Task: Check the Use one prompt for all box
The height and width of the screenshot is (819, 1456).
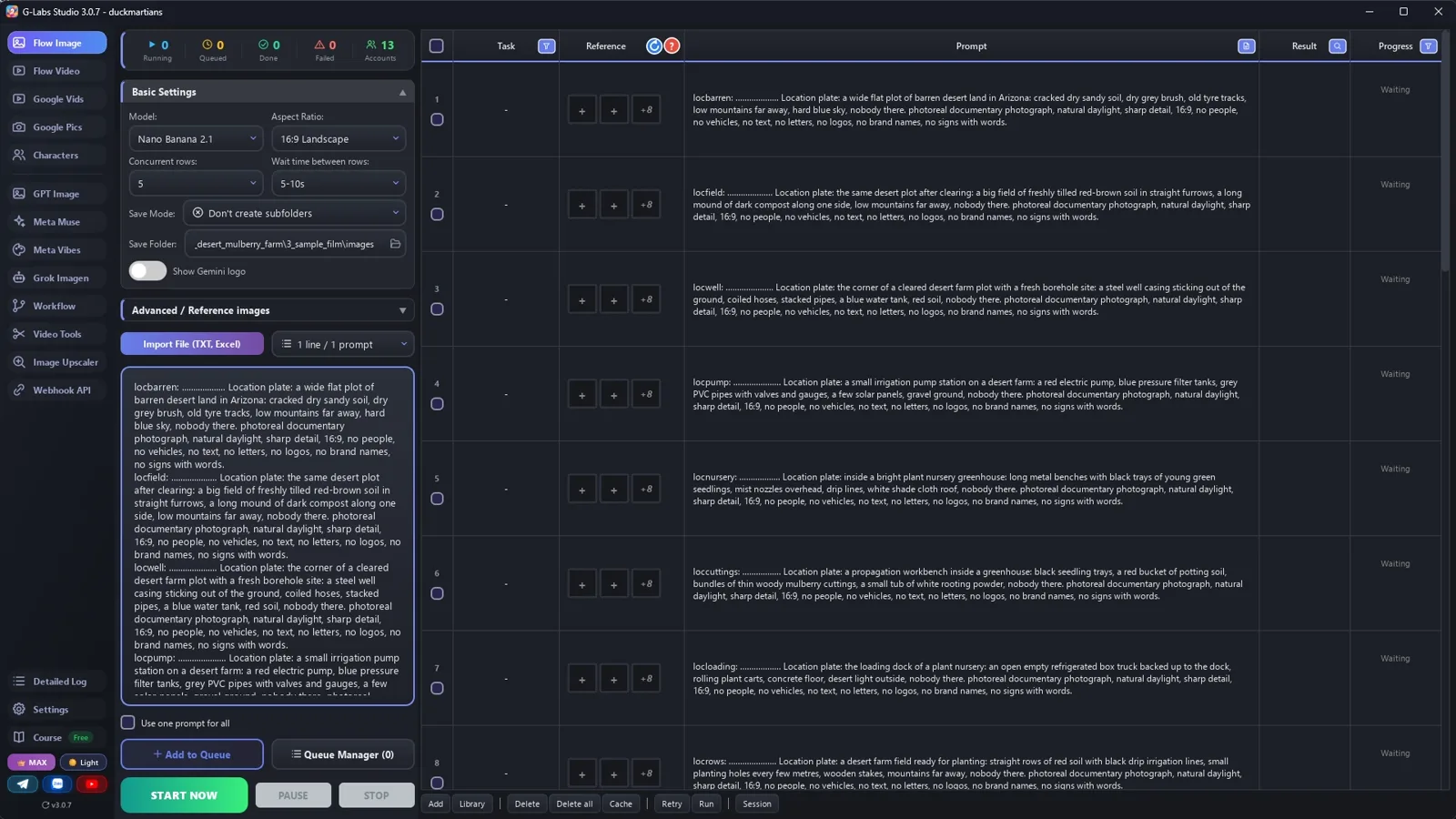Action: pos(127,723)
